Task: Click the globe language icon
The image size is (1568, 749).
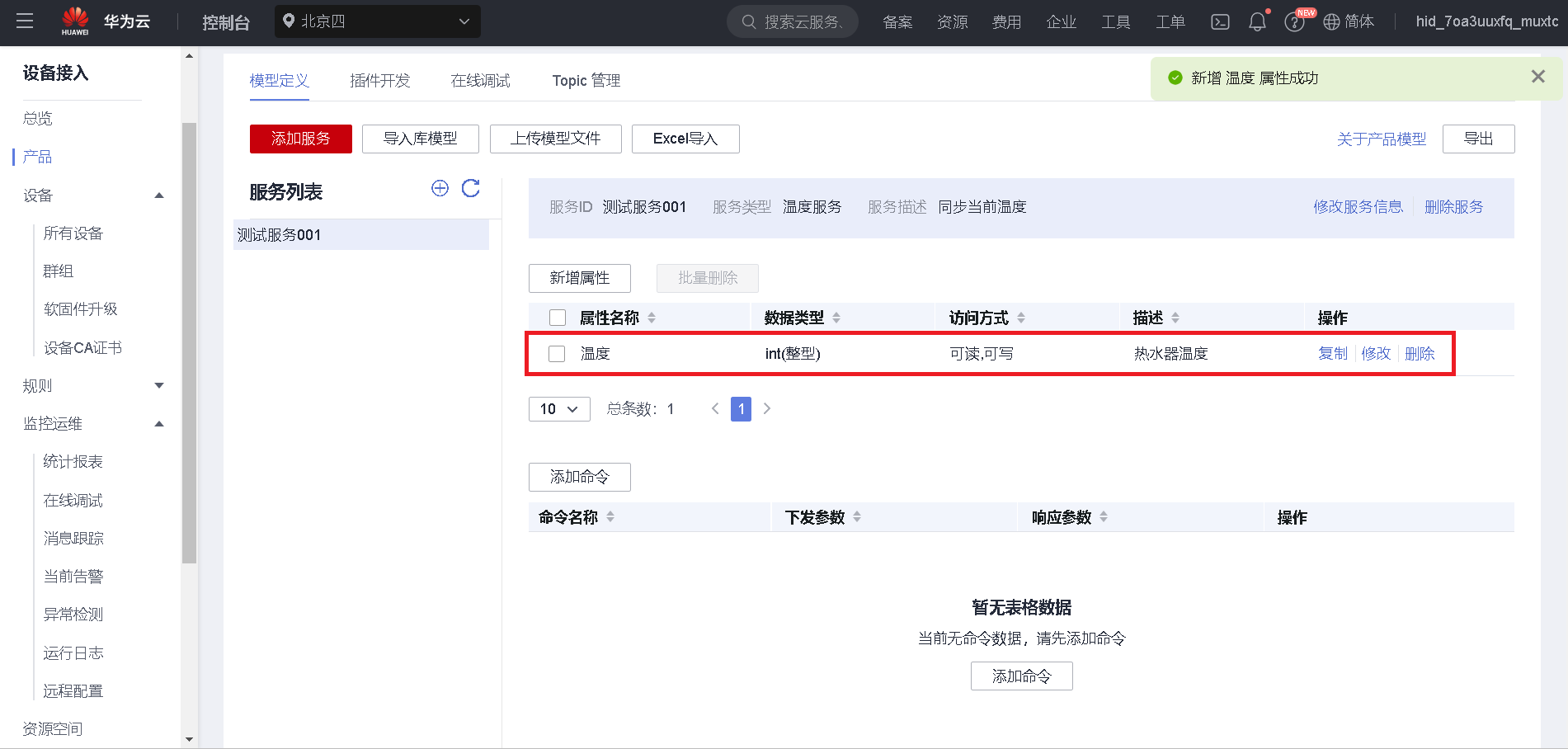Action: [1331, 22]
